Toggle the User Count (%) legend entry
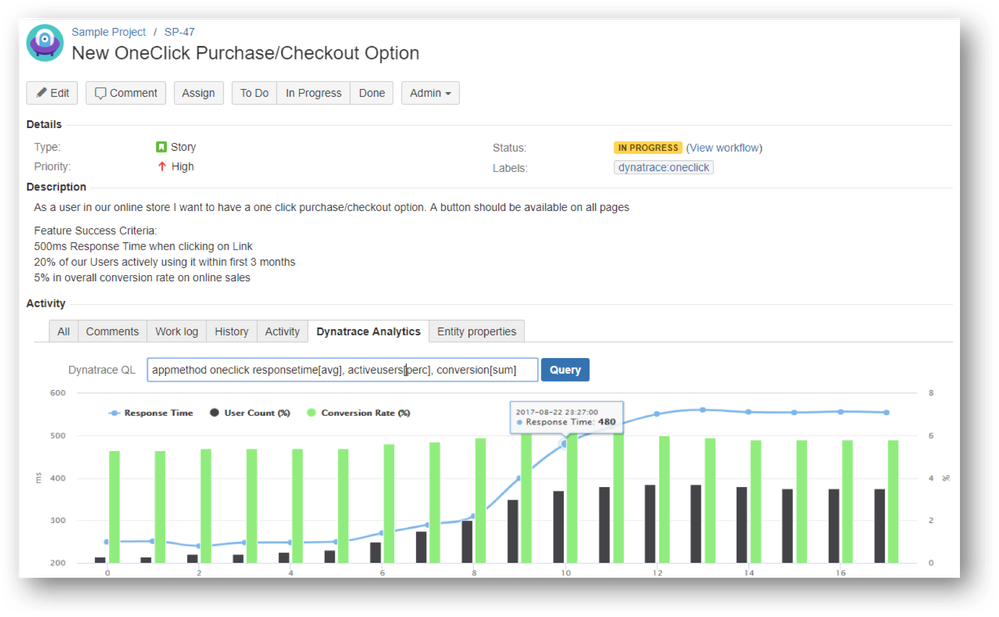 [x=250, y=413]
